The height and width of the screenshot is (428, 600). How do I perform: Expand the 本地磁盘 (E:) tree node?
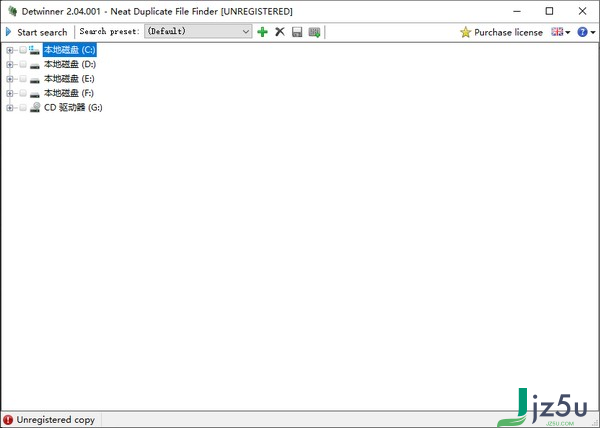pyautogui.click(x=10, y=79)
